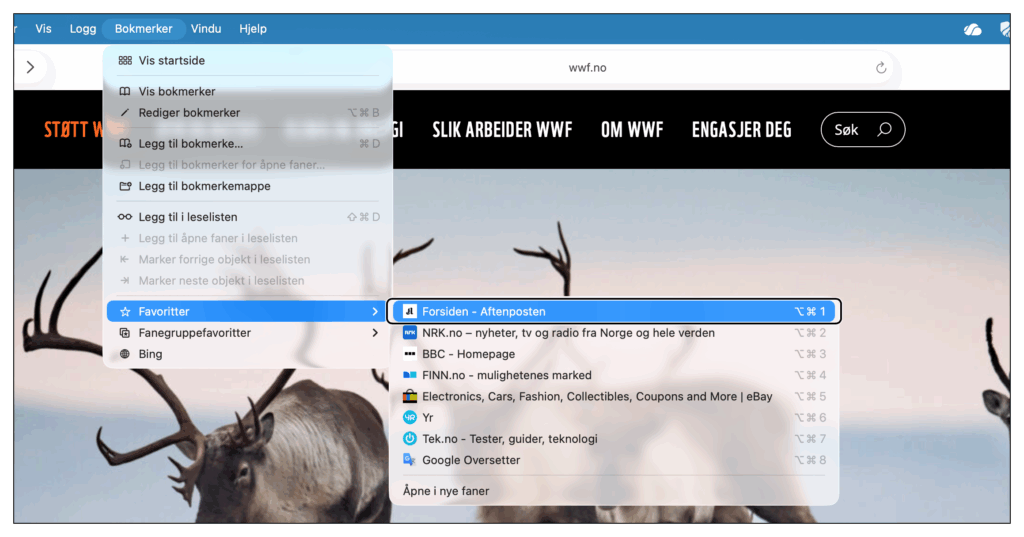Open Google Oversetter favorite
This screenshot has height=537, width=1024.
(x=614, y=460)
